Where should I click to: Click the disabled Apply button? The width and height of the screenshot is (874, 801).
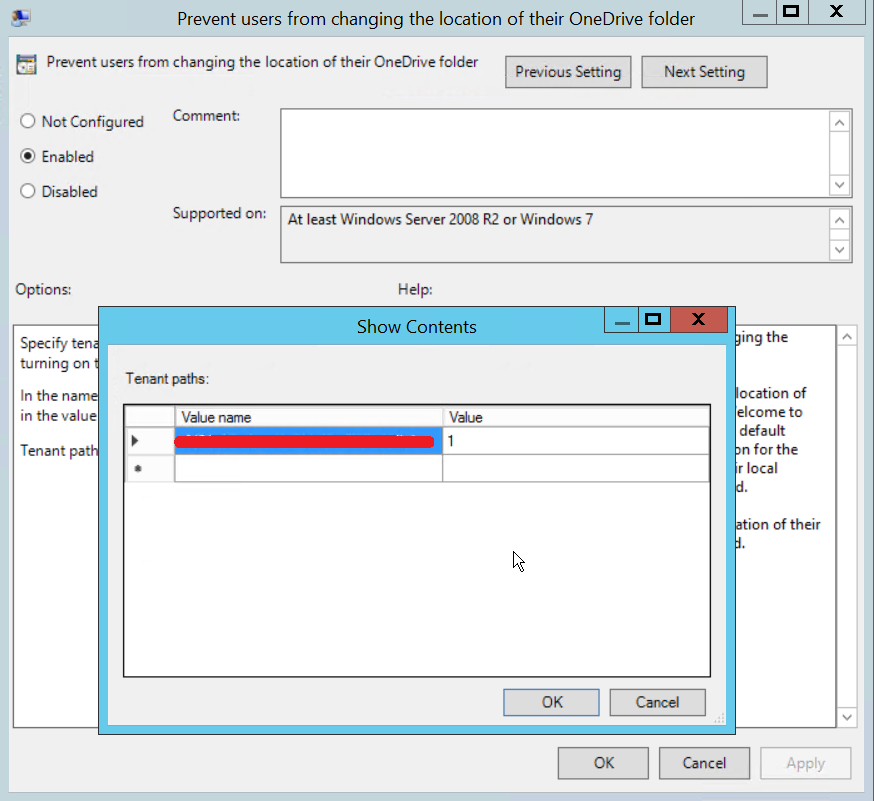805,763
